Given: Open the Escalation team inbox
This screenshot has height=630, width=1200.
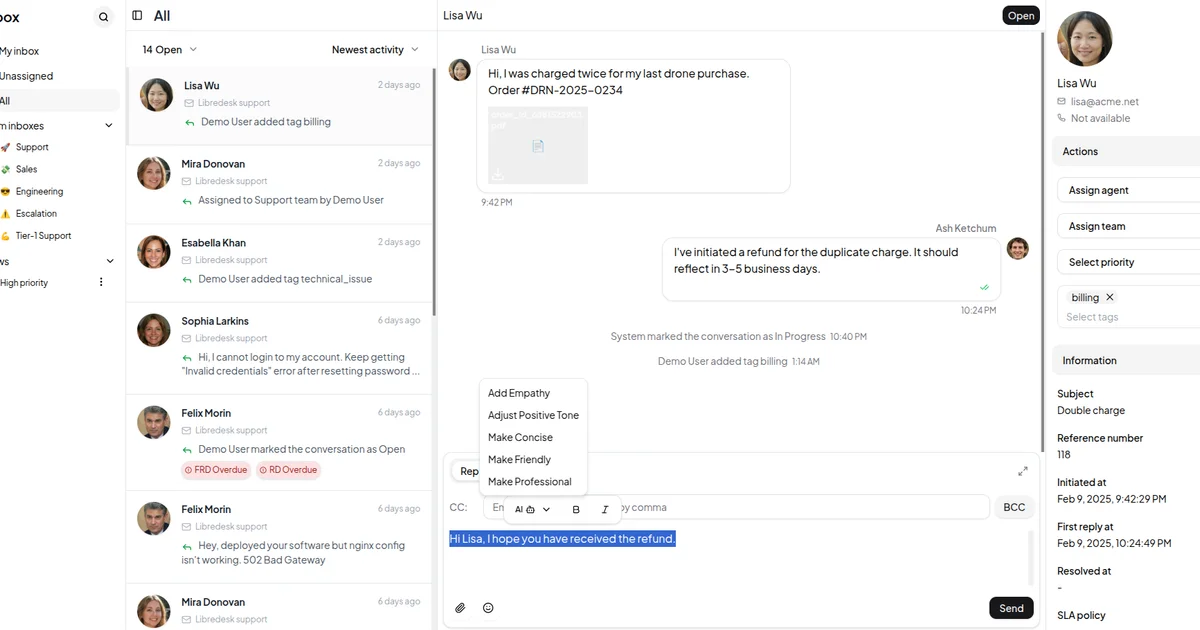Looking at the screenshot, I should 36,213.
